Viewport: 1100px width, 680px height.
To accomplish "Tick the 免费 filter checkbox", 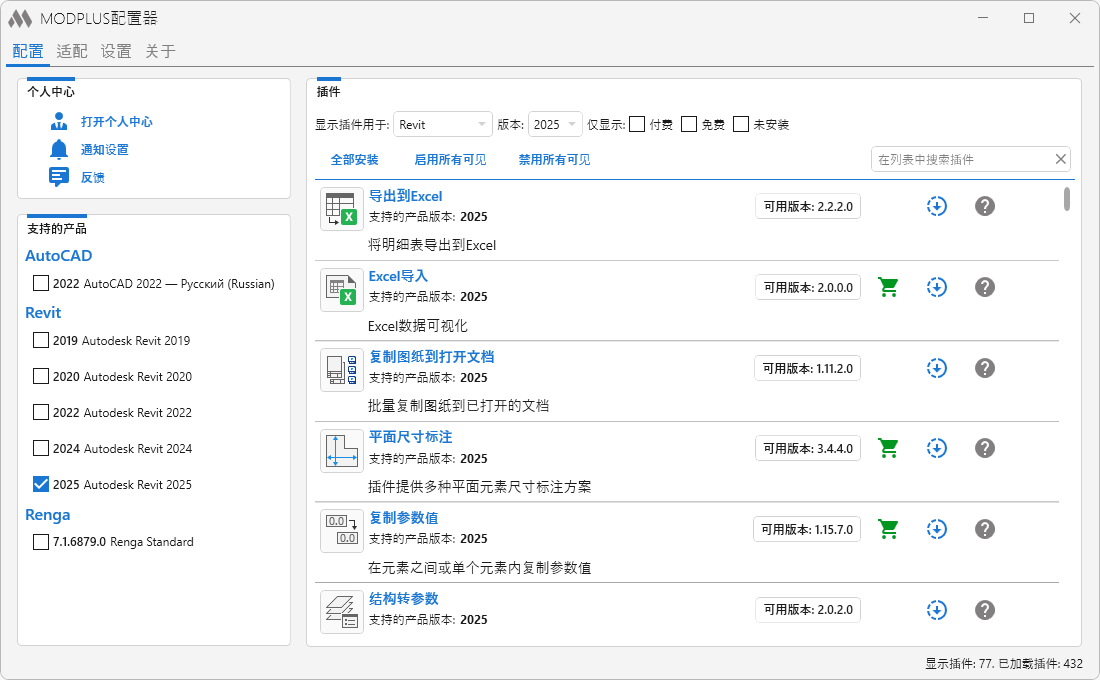I will click(689, 124).
